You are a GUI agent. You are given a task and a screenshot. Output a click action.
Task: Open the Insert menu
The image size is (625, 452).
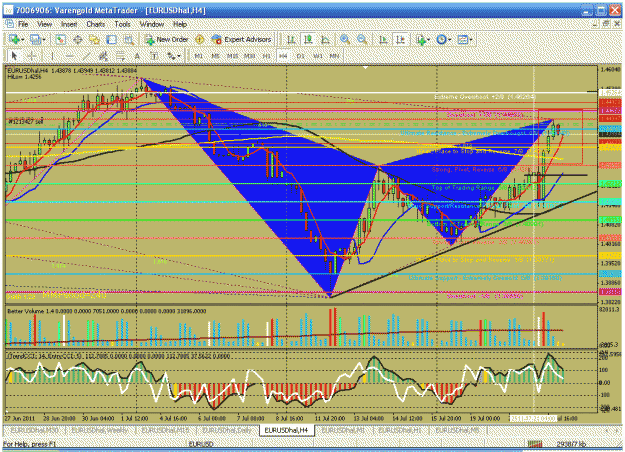point(69,24)
